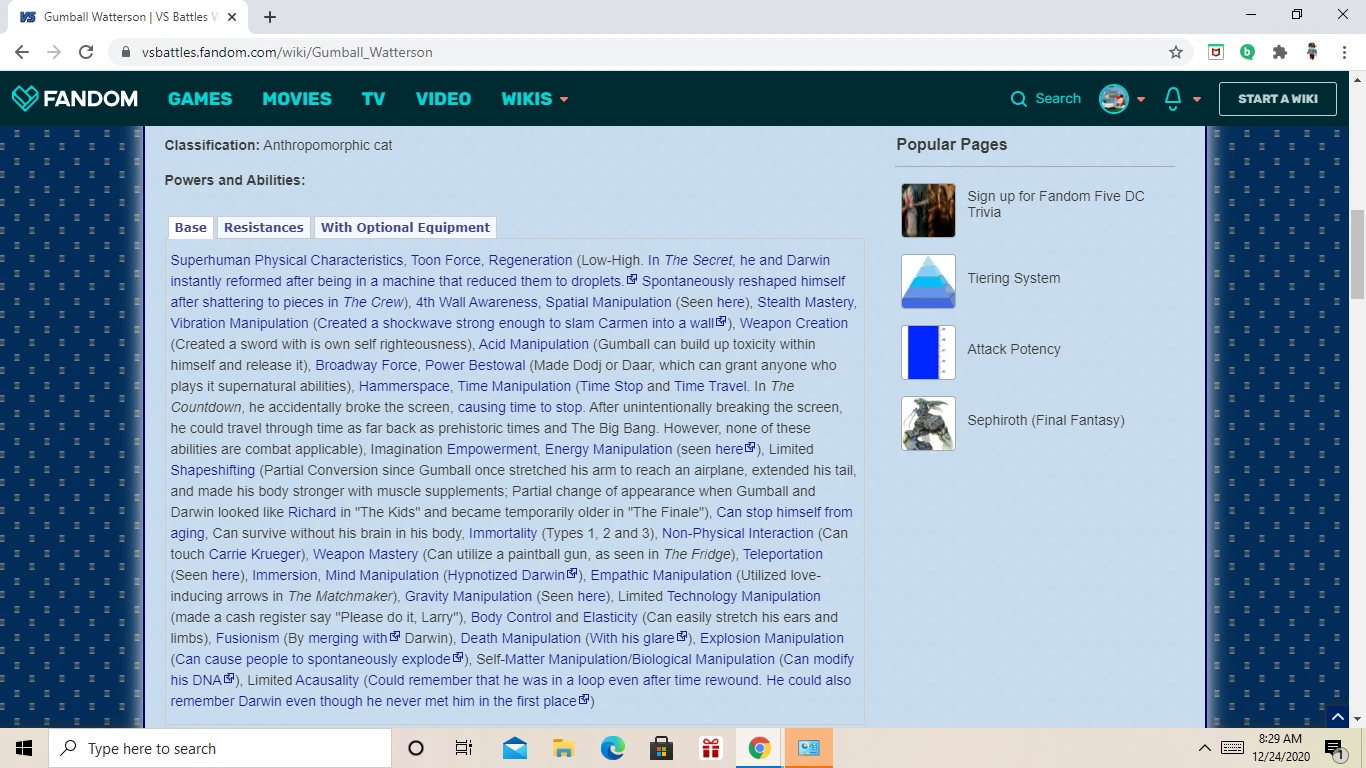Switch to the Resistances tab
Viewport: 1366px width, 768px height.
263,227
